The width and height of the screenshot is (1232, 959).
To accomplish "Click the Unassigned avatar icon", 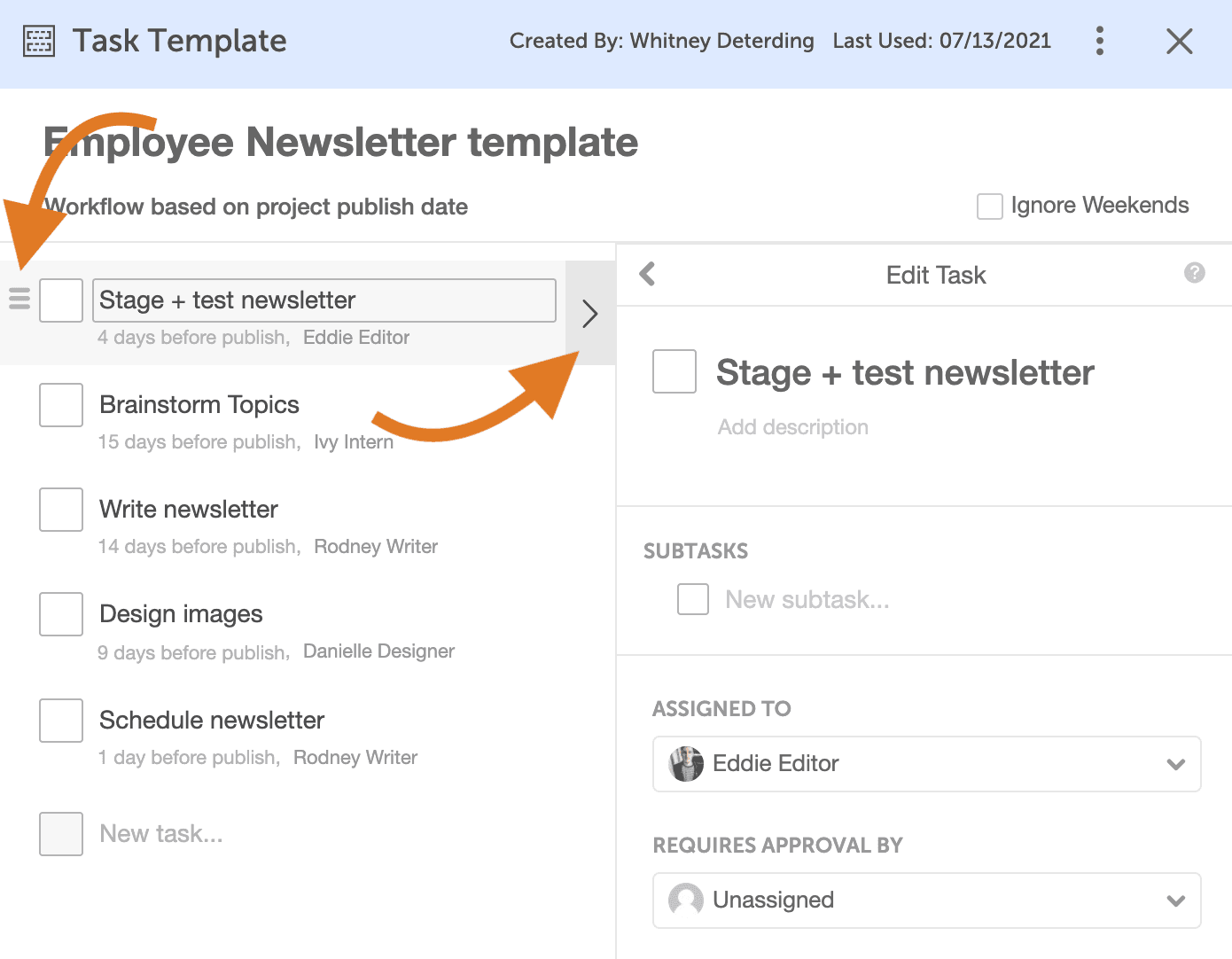I will click(685, 900).
